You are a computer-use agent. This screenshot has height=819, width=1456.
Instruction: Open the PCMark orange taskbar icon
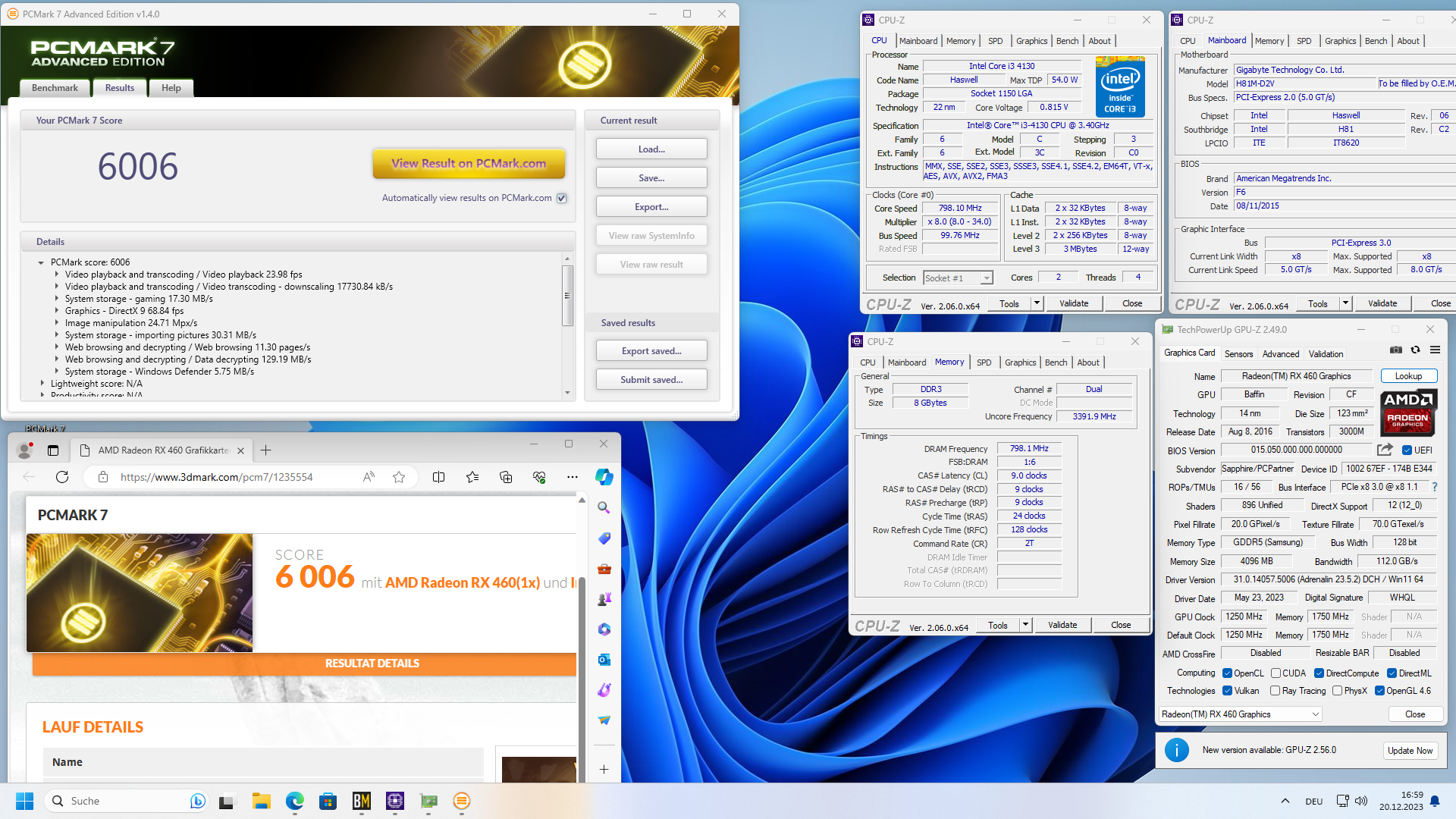[x=461, y=801]
